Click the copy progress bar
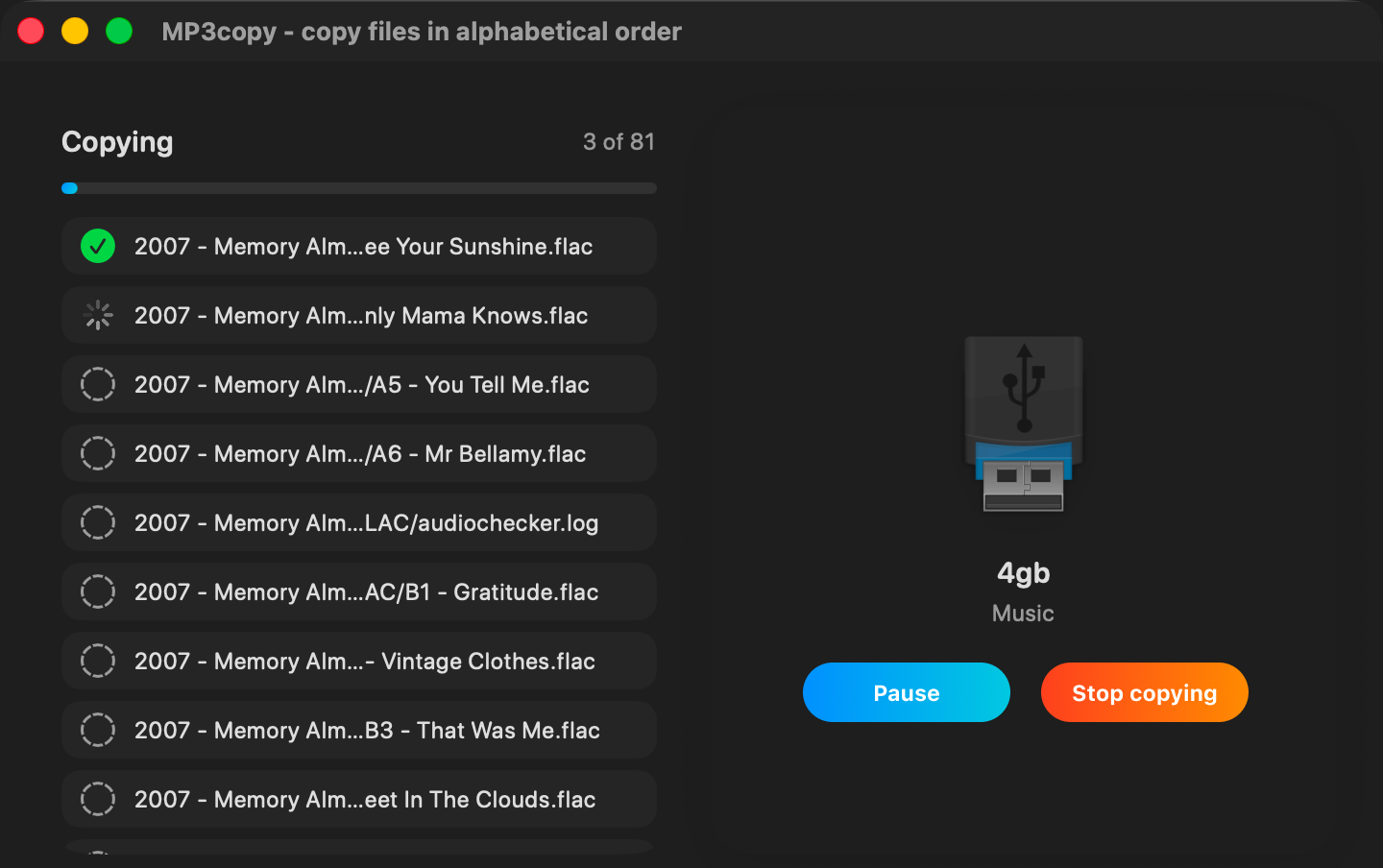1383x868 pixels. point(359,188)
